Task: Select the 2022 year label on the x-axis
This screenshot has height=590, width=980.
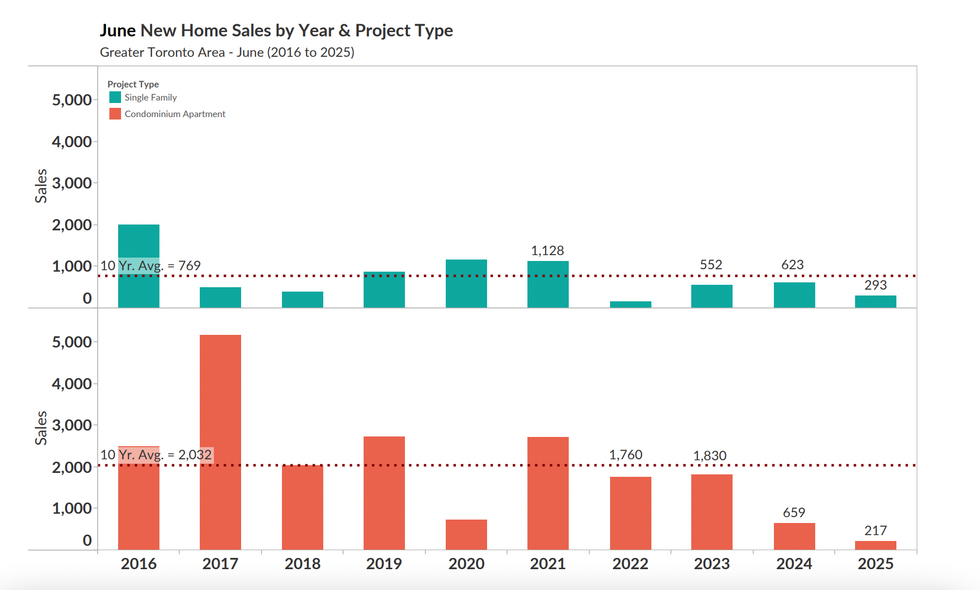Action: click(x=630, y=564)
